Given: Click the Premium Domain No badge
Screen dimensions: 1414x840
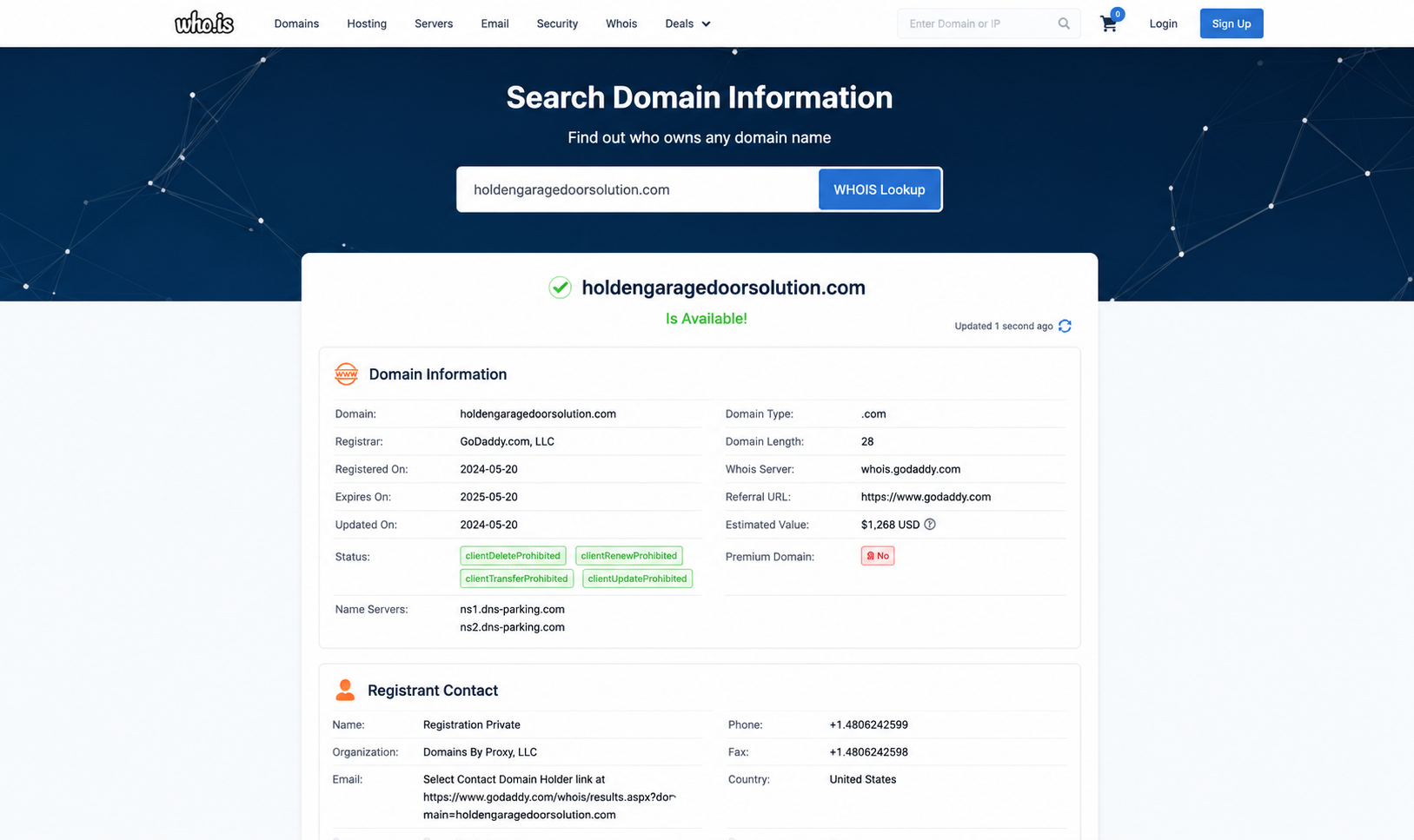Looking at the screenshot, I should click(x=878, y=556).
